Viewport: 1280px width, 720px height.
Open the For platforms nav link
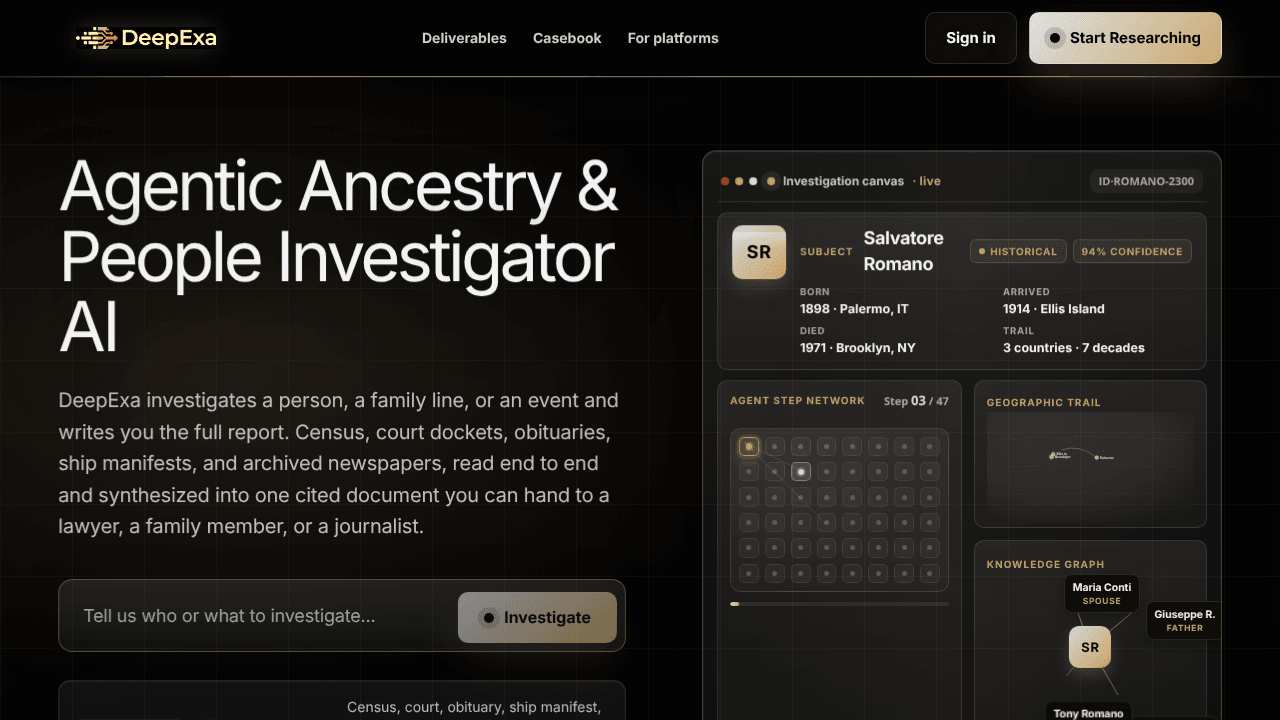point(673,38)
